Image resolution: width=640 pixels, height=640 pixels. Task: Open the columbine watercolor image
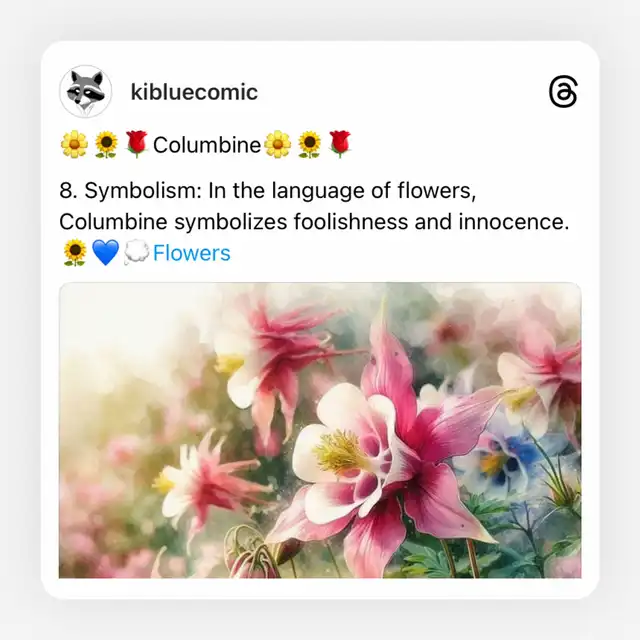click(x=320, y=430)
